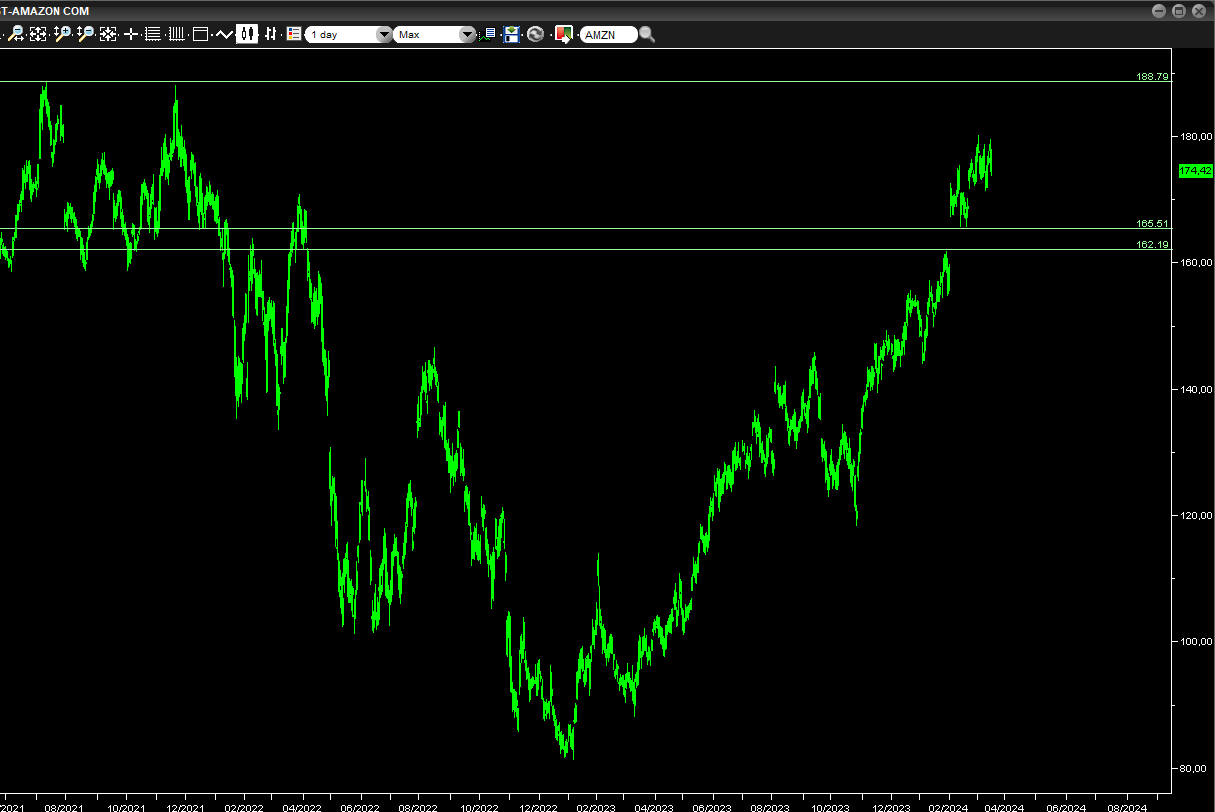Click the refresh chart data icon
The image size is (1215, 812).
[536, 34]
